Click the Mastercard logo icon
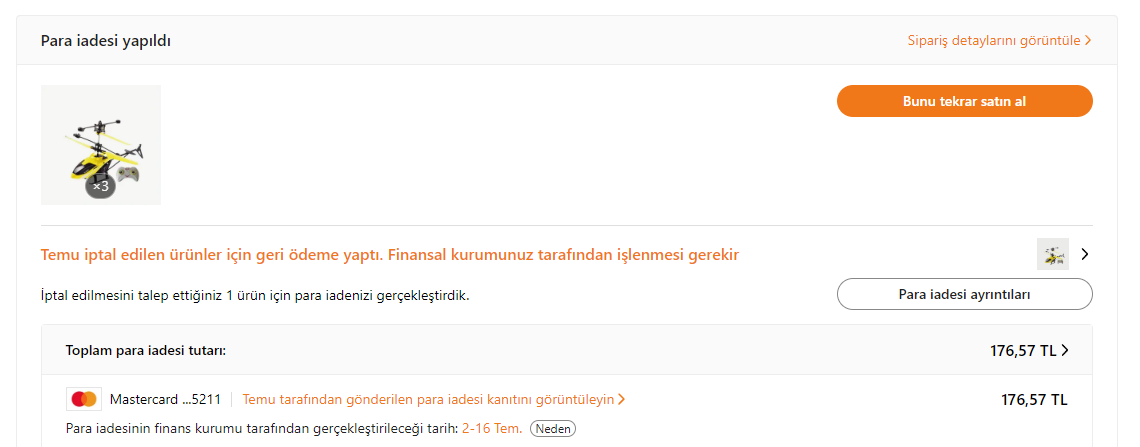Image resolution: width=1140 pixels, height=447 pixels. click(84, 399)
